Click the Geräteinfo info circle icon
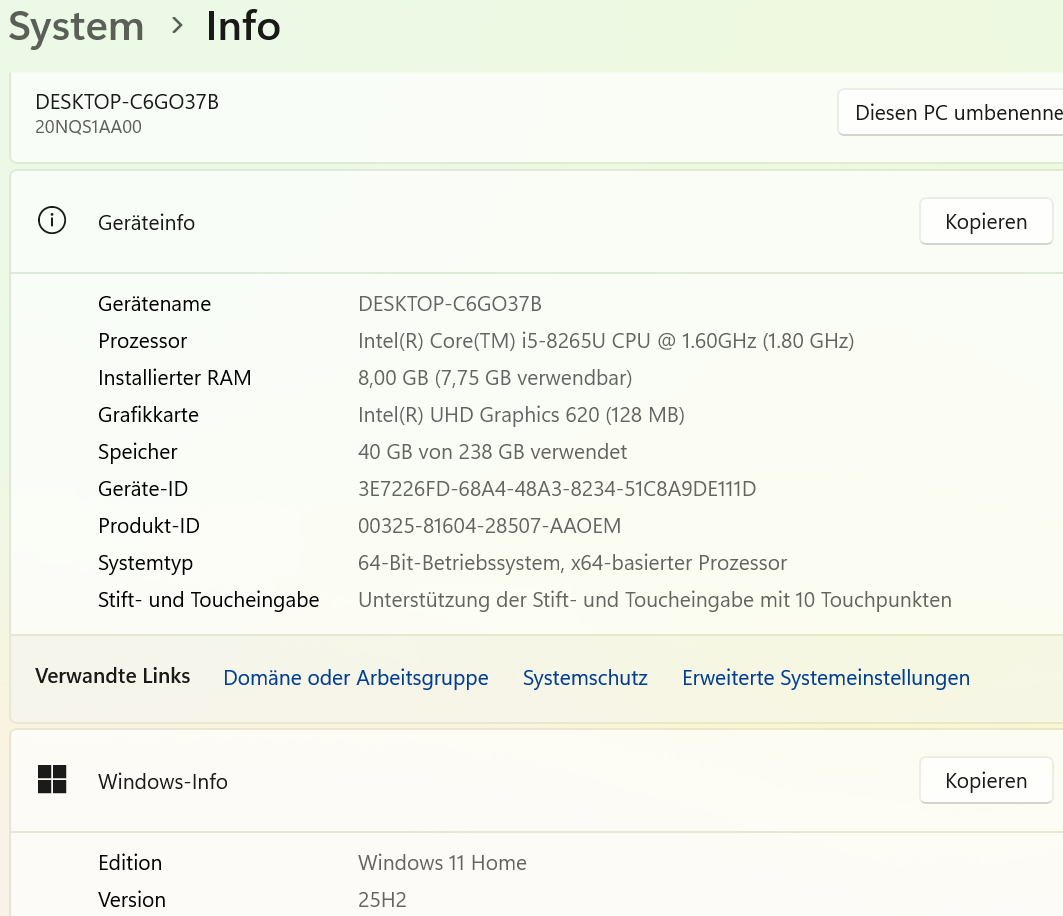Screen dimensions: 1063x916 52,221
